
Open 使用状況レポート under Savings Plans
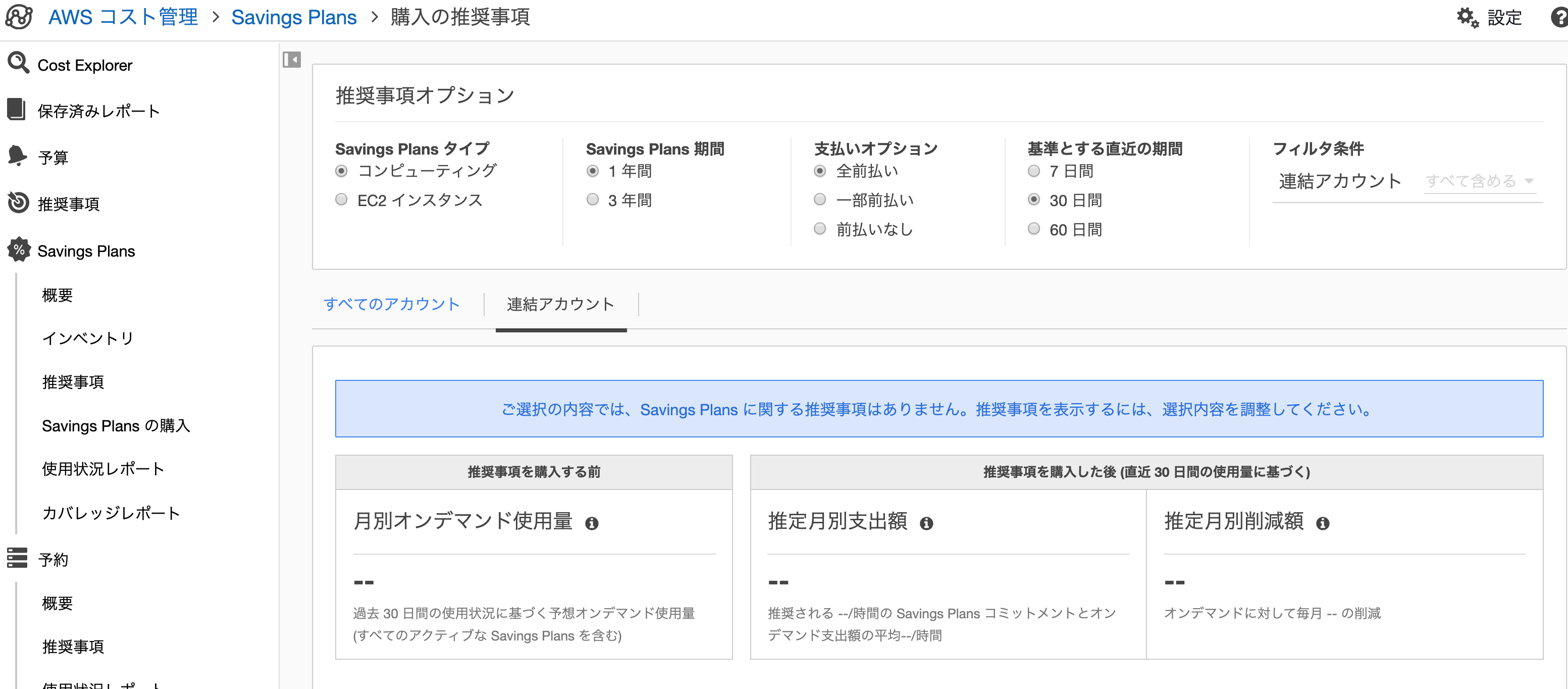103,468
